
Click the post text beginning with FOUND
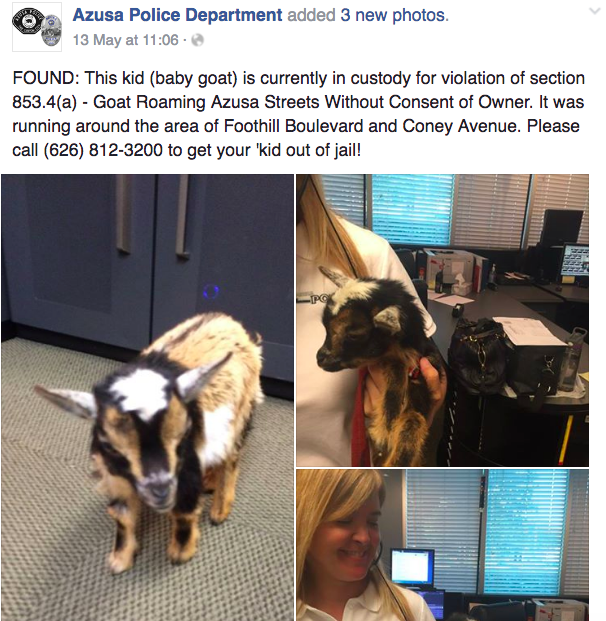point(298,114)
